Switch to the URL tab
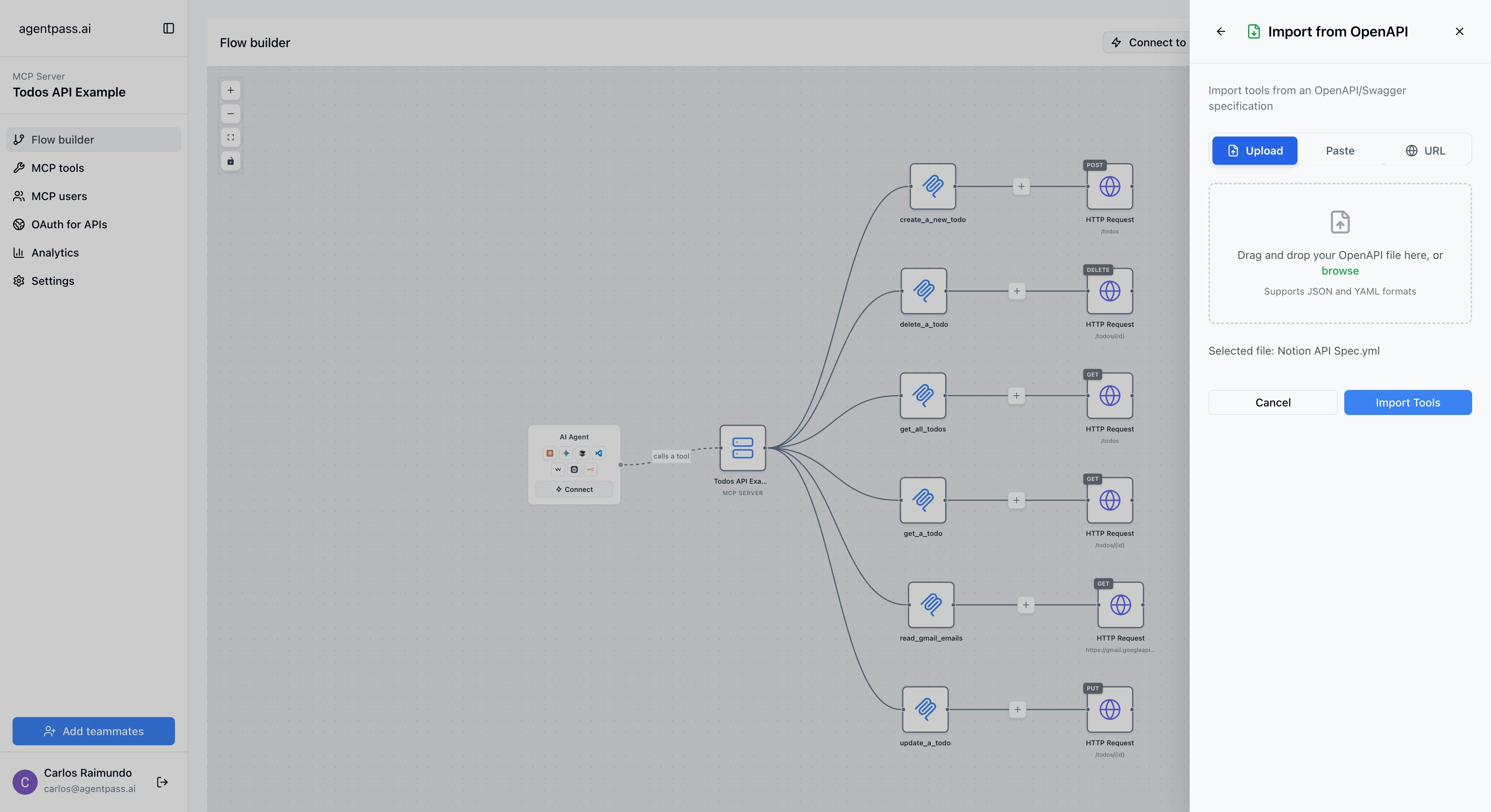The height and width of the screenshot is (812, 1491). pos(1425,151)
